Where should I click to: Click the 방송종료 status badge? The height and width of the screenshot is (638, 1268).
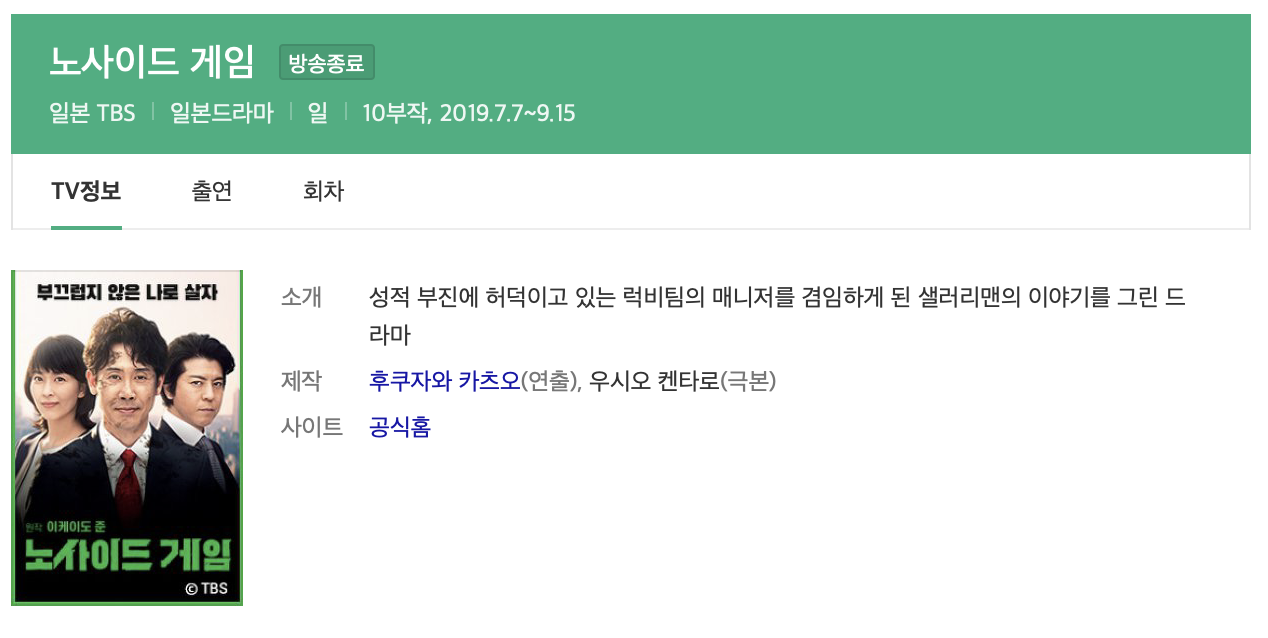[327, 63]
